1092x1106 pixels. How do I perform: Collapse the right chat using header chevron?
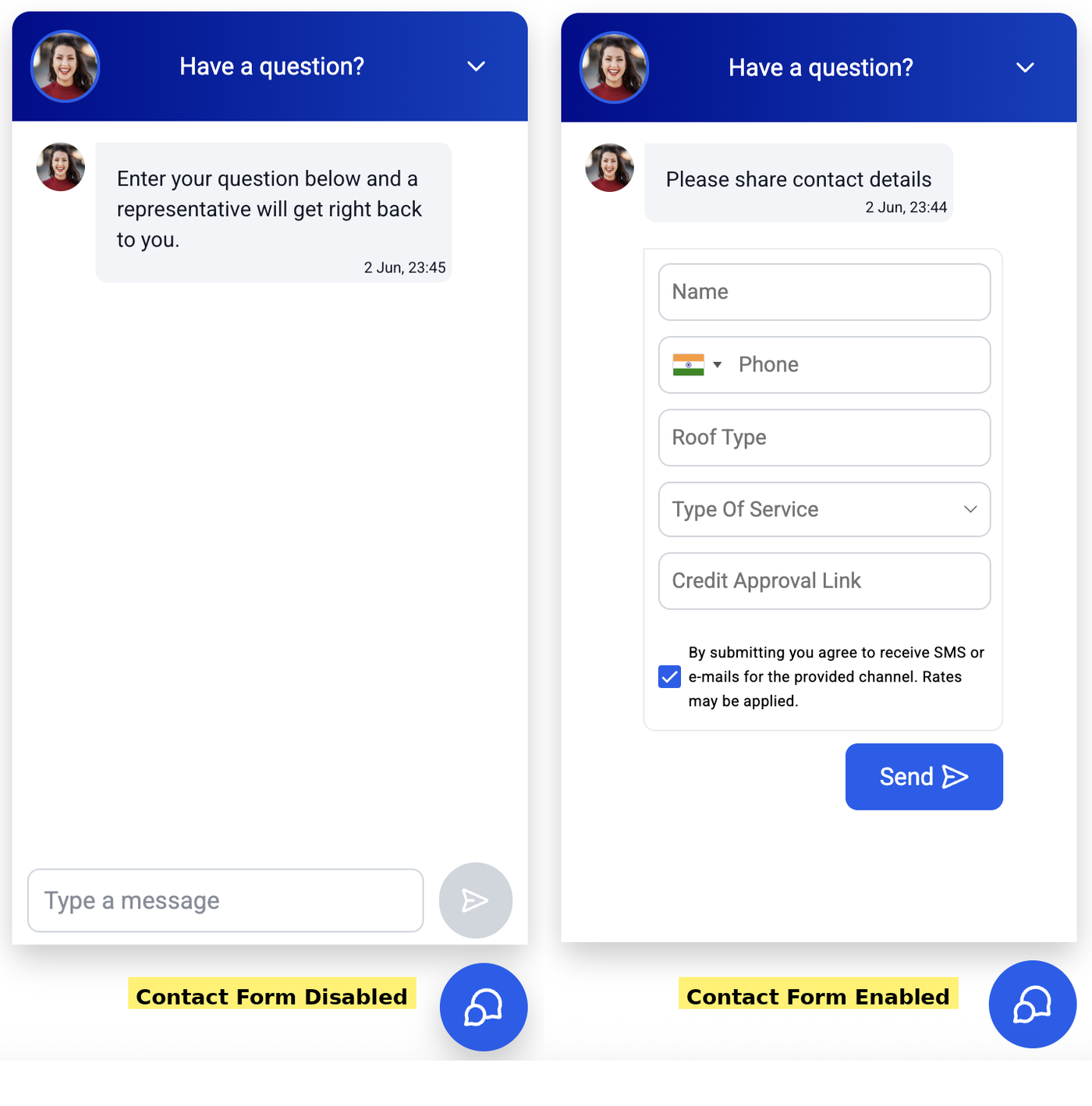1026,68
